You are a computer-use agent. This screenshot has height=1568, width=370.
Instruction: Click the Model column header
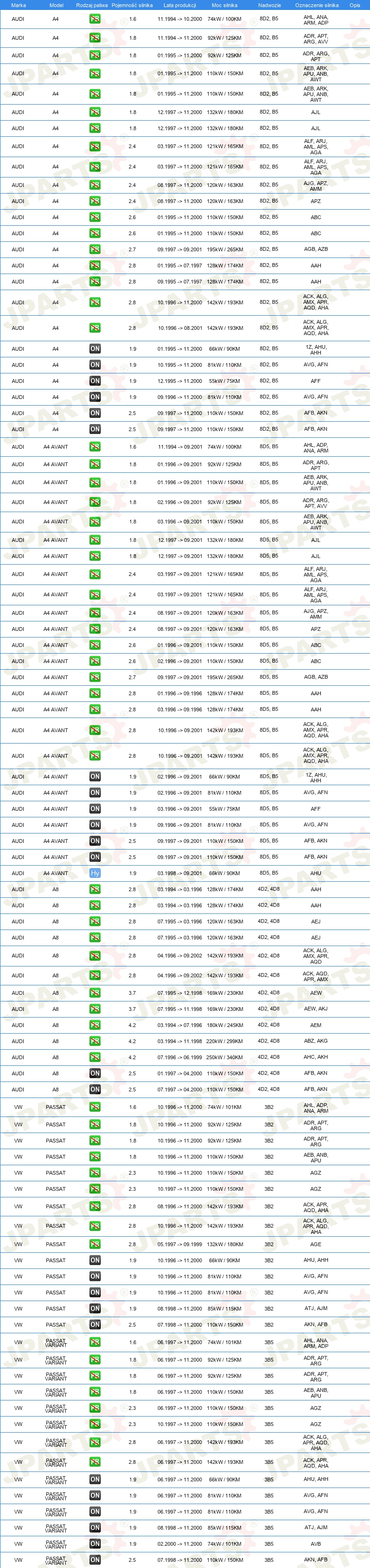56,5
